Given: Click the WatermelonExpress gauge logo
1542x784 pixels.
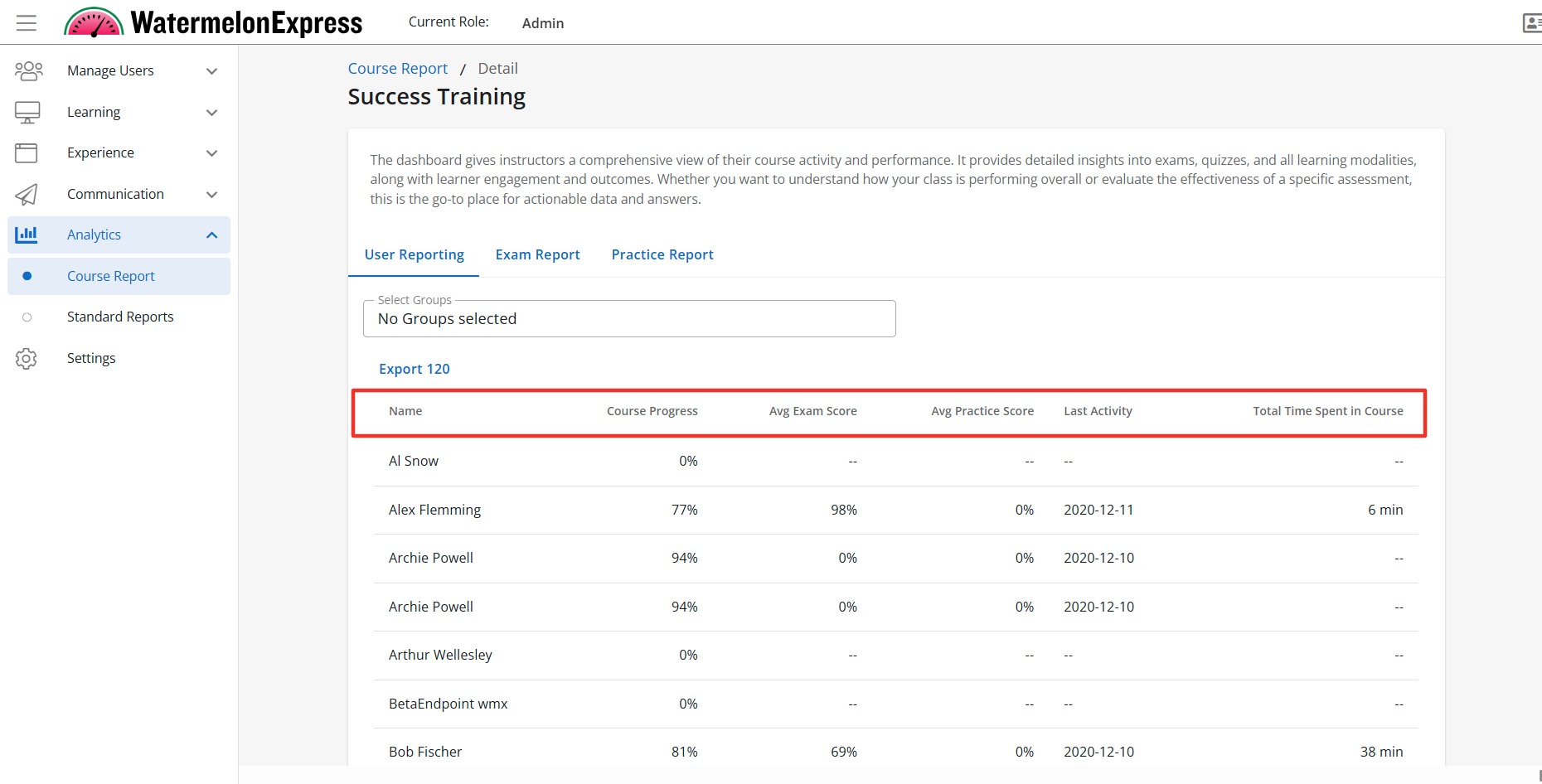Looking at the screenshot, I should pos(94,22).
